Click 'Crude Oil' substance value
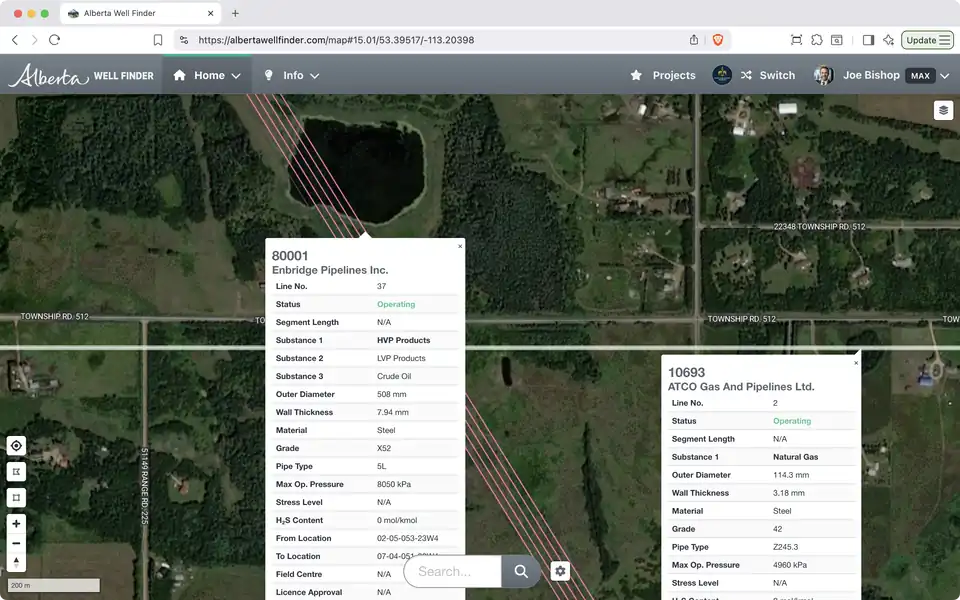 (394, 377)
